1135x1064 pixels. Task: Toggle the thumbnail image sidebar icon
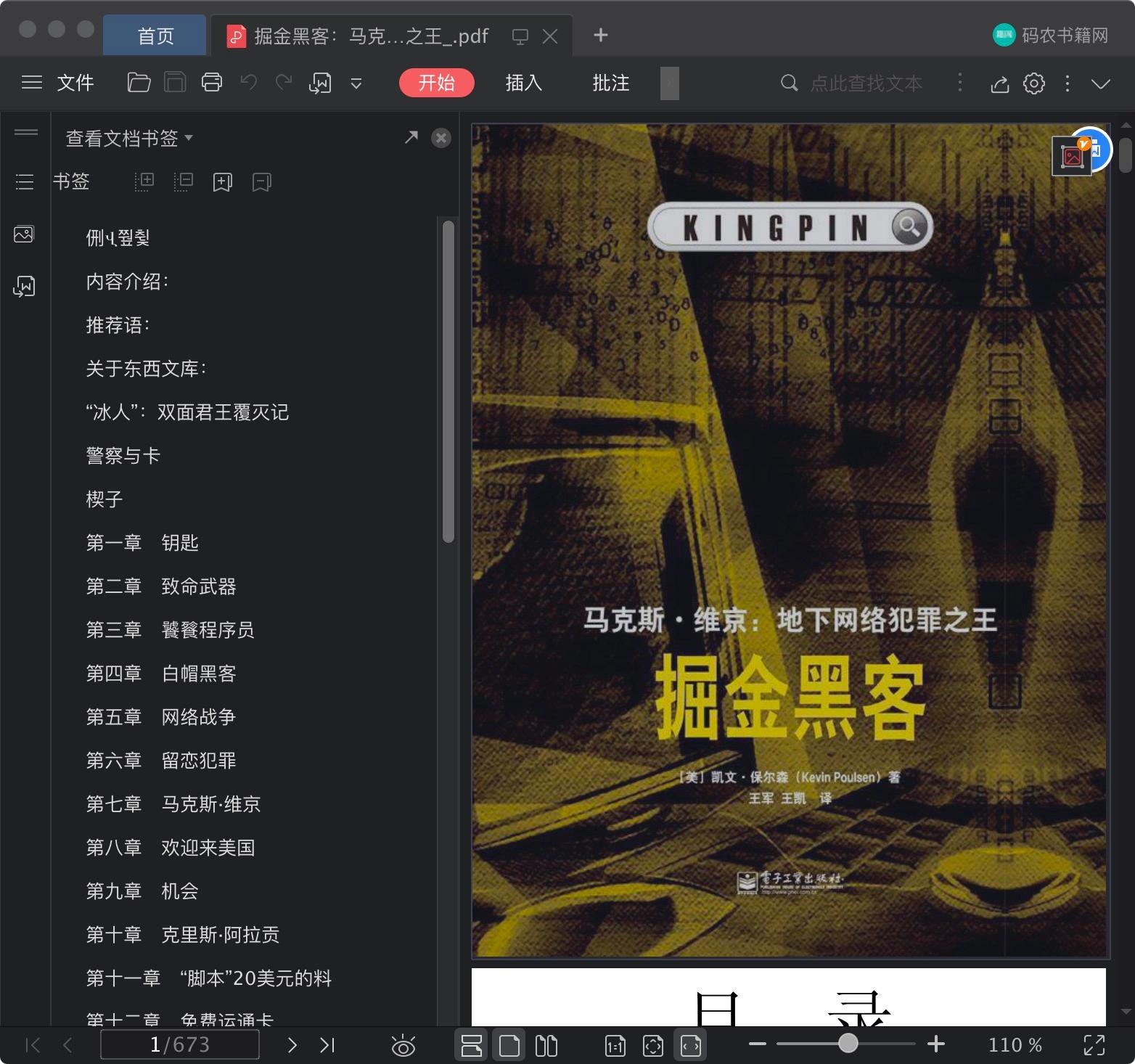[24, 234]
